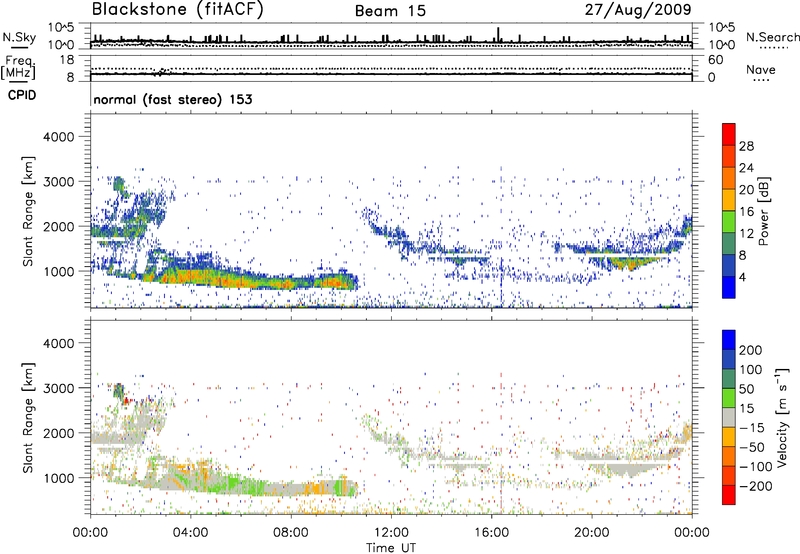
Task: Click the 27/Aug/2009 date label
Action: (x=638, y=9)
